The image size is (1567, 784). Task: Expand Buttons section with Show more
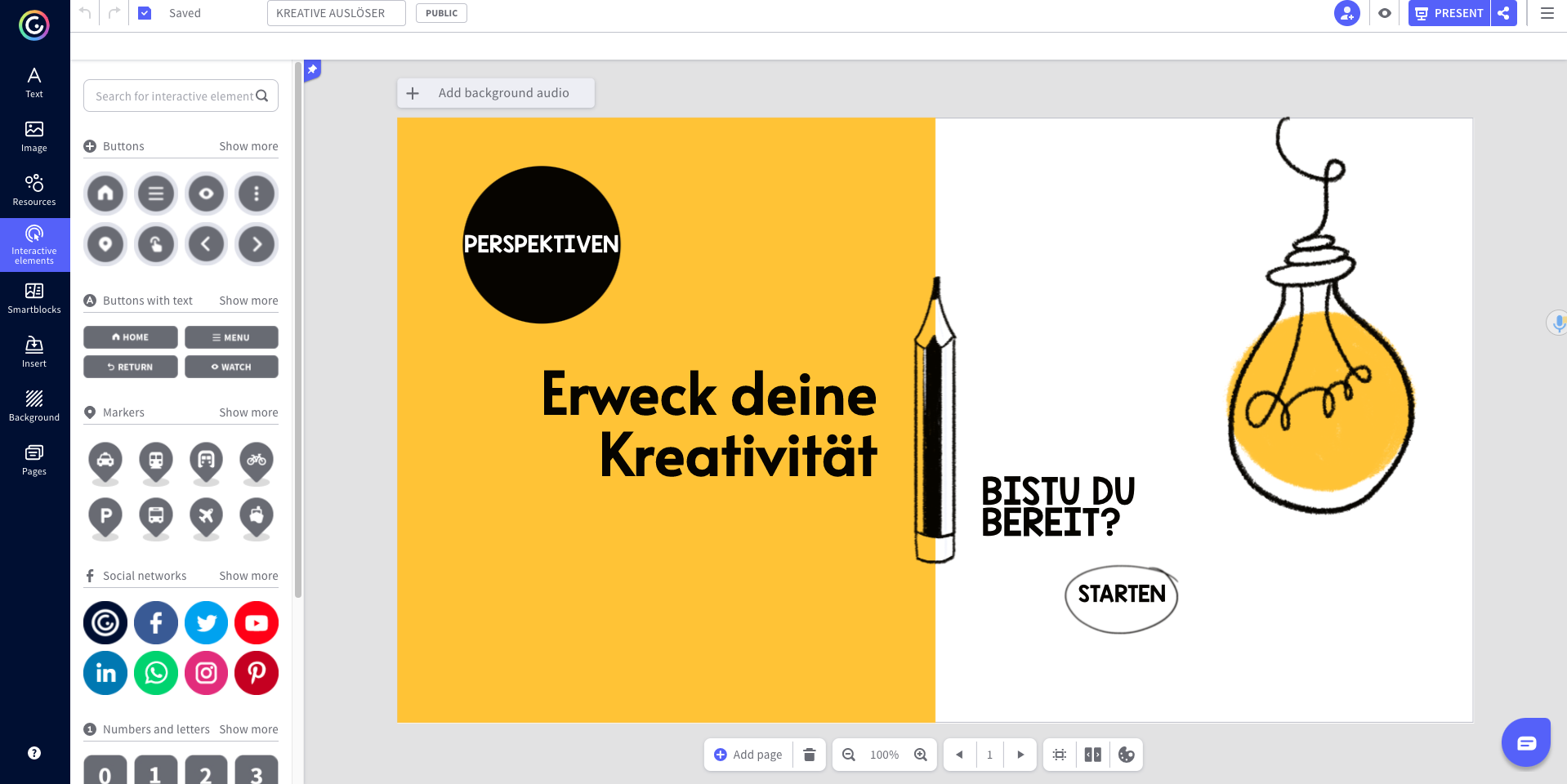[248, 146]
